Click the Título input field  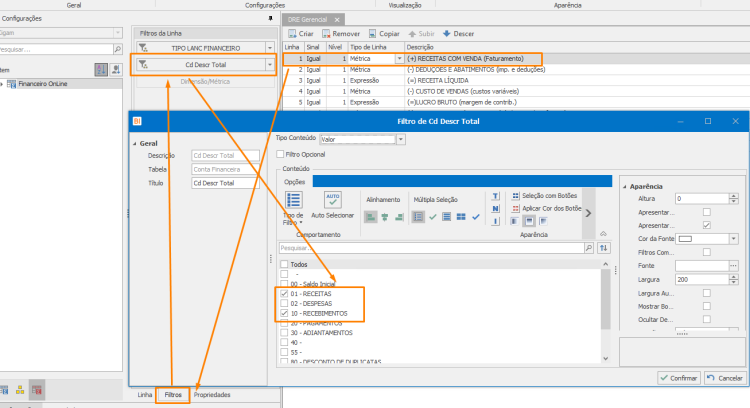(225, 183)
